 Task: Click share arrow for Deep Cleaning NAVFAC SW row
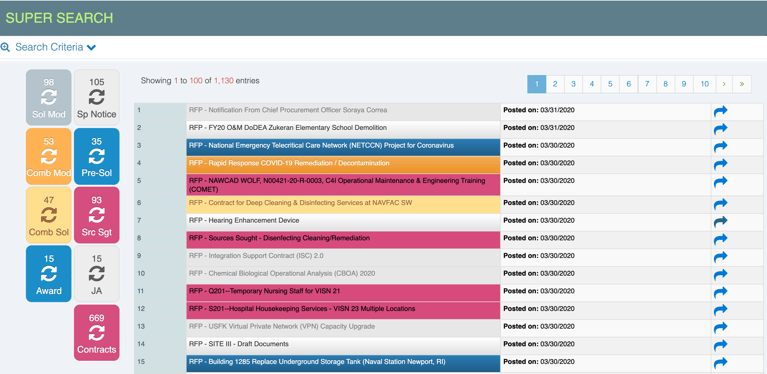721,204
